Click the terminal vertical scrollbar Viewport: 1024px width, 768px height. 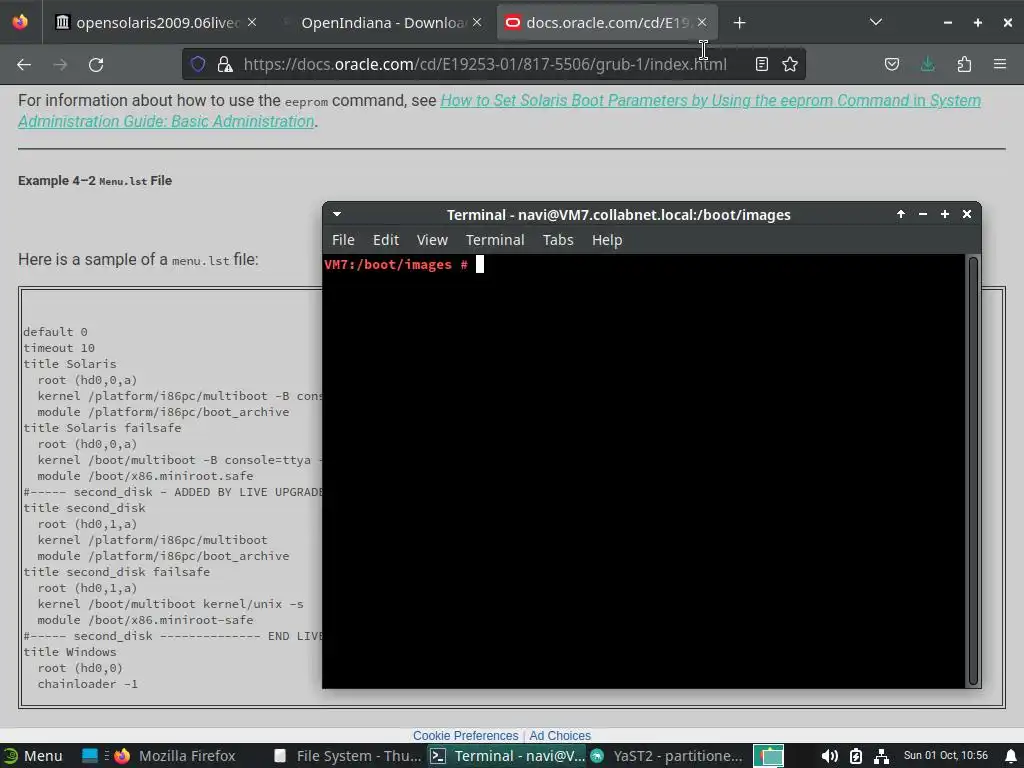click(x=973, y=470)
